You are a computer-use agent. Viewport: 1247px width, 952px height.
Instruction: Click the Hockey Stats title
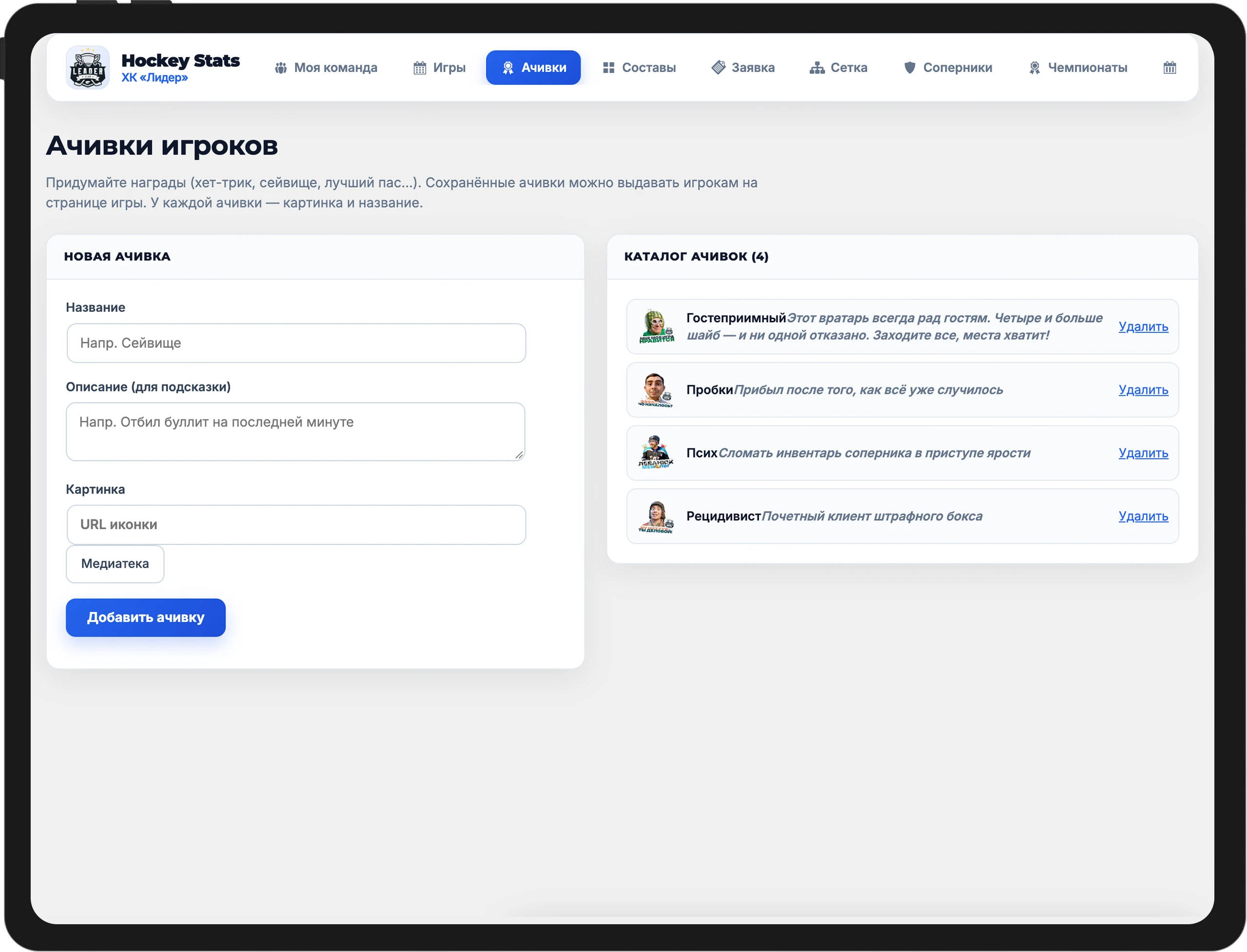181,60
